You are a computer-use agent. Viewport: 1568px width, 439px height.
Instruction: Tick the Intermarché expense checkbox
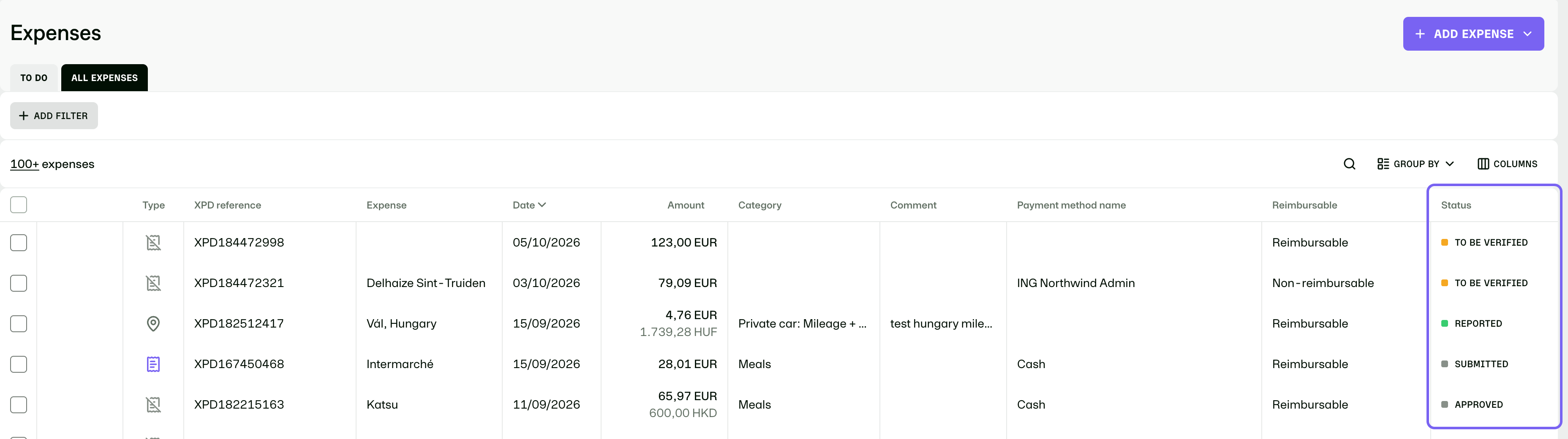[19, 364]
